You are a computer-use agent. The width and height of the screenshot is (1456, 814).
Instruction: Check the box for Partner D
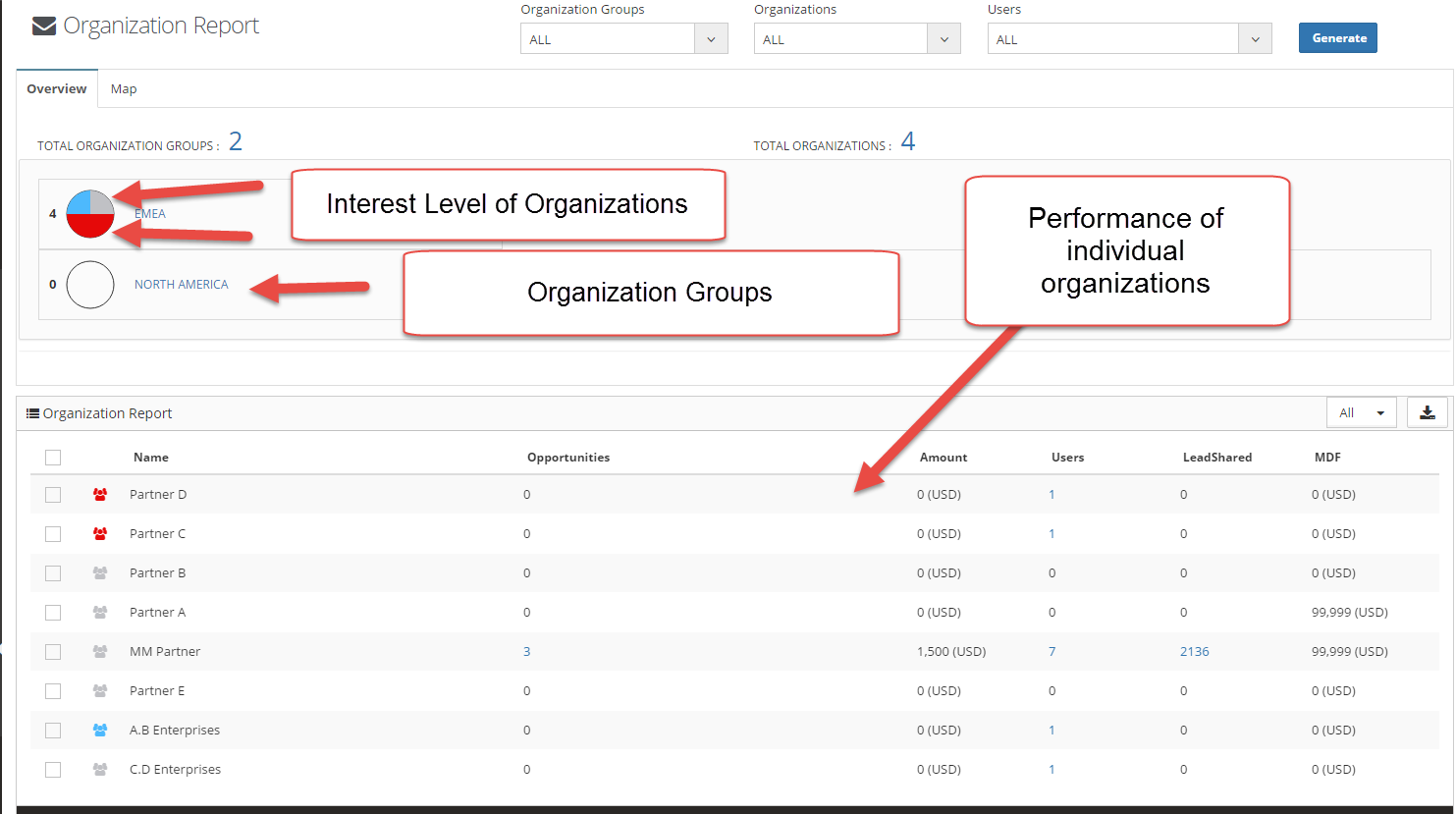pyautogui.click(x=53, y=495)
